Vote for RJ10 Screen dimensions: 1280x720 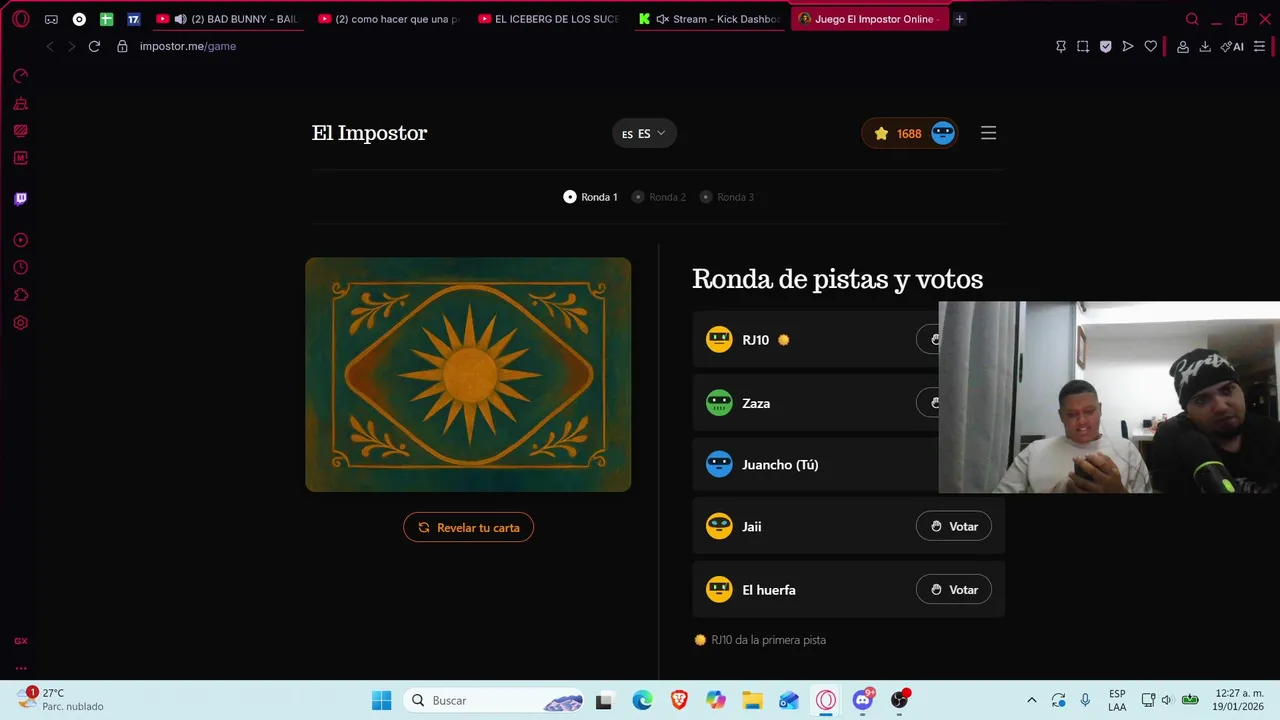coord(928,339)
